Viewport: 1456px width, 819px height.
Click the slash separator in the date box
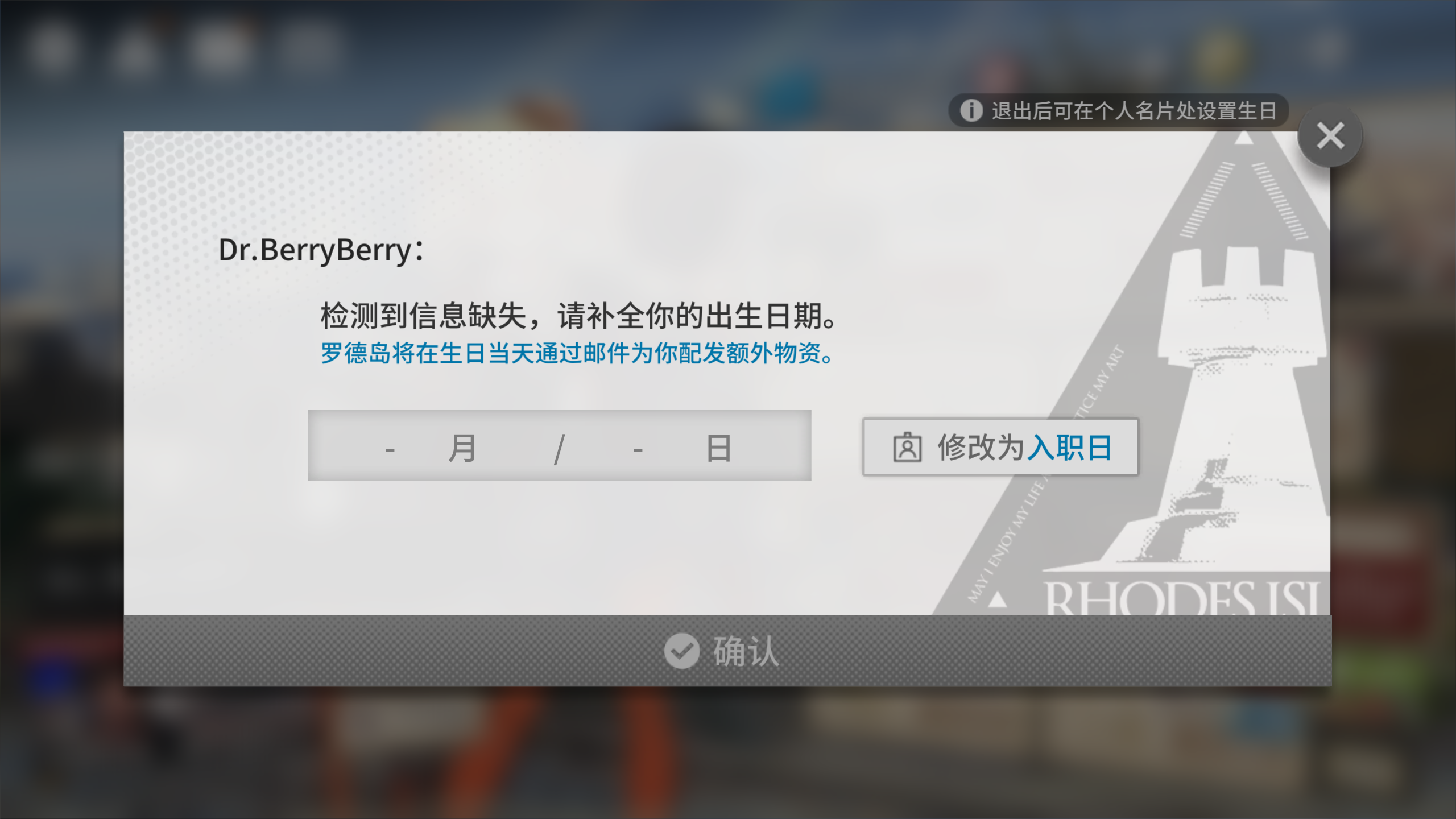[559, 449]
